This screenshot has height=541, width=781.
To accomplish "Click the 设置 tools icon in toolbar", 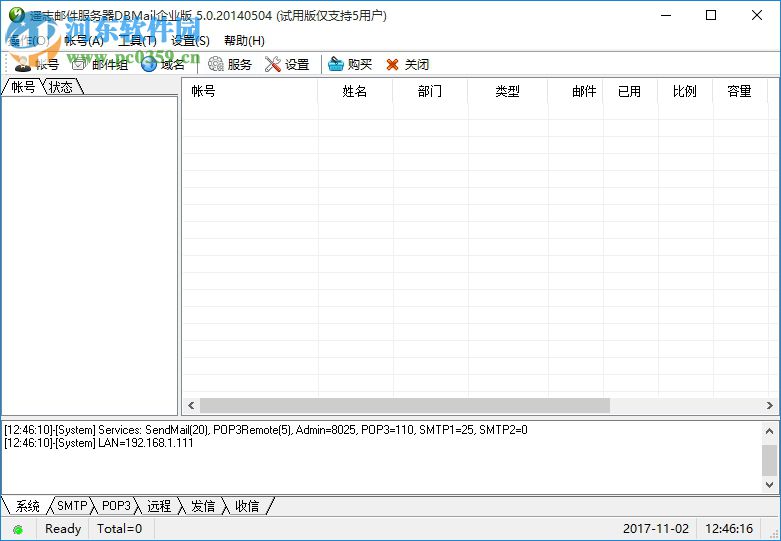I will point(273,64).
